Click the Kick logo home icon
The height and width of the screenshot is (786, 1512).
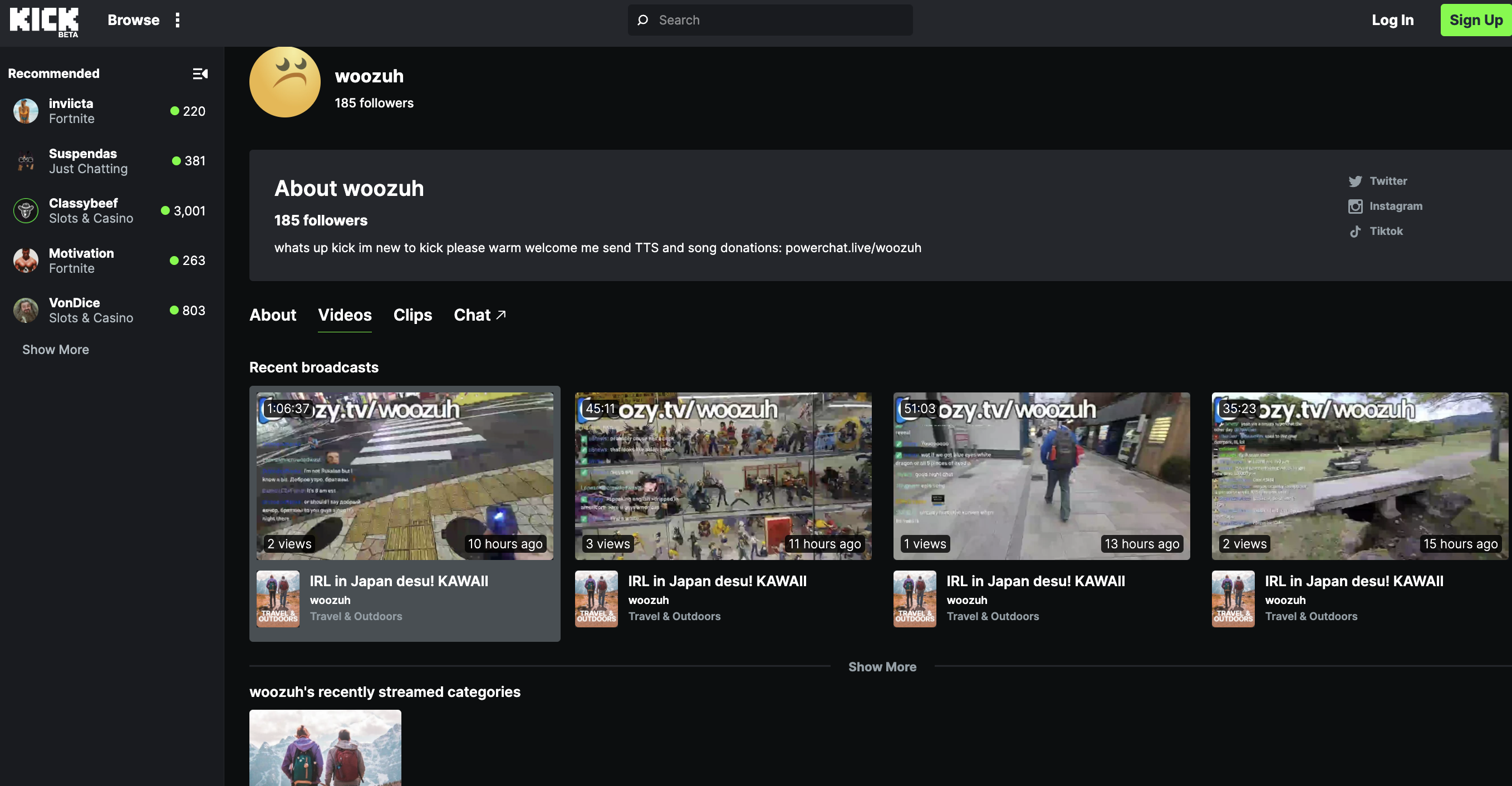tap(44, 21)
